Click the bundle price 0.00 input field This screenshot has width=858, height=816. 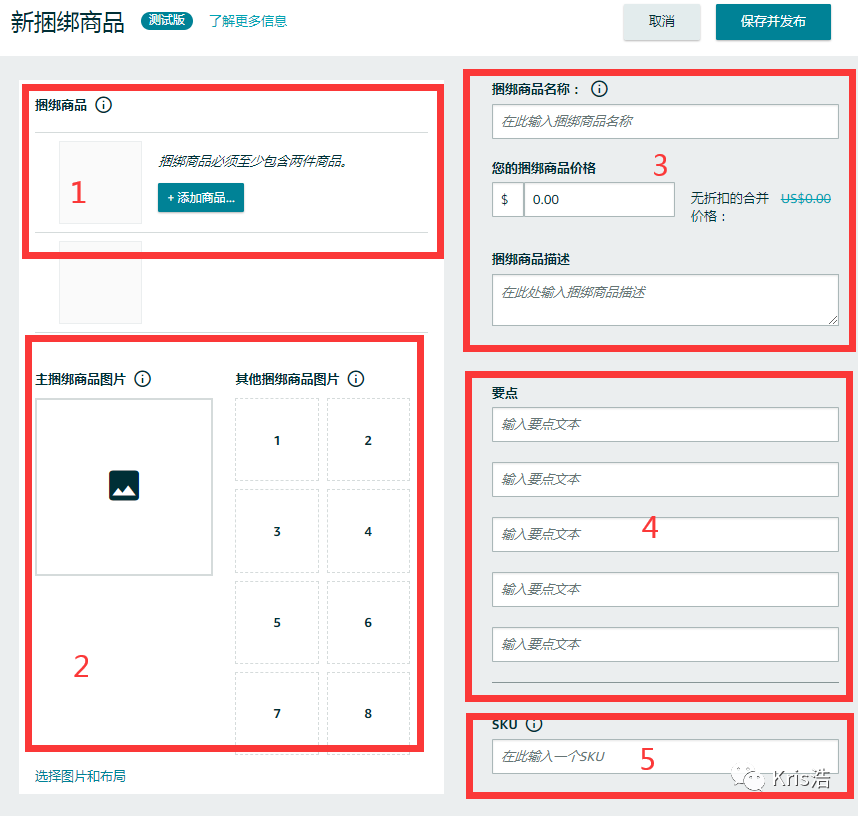599,200
